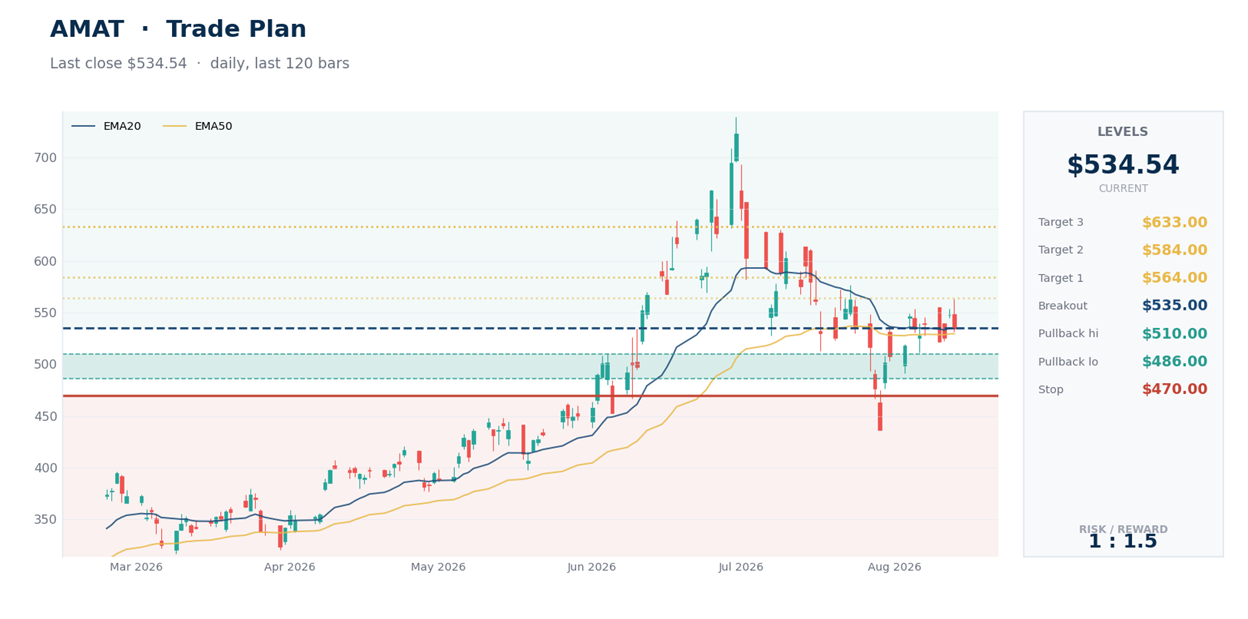
Task: Click the Apr 2026 x-axis label
Action: coord(290,567)
